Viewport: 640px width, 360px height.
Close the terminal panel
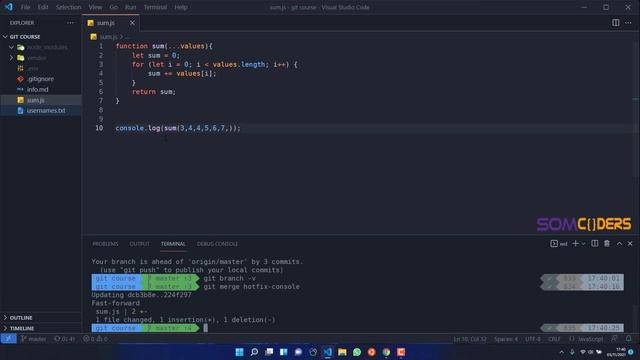(630, 244)
